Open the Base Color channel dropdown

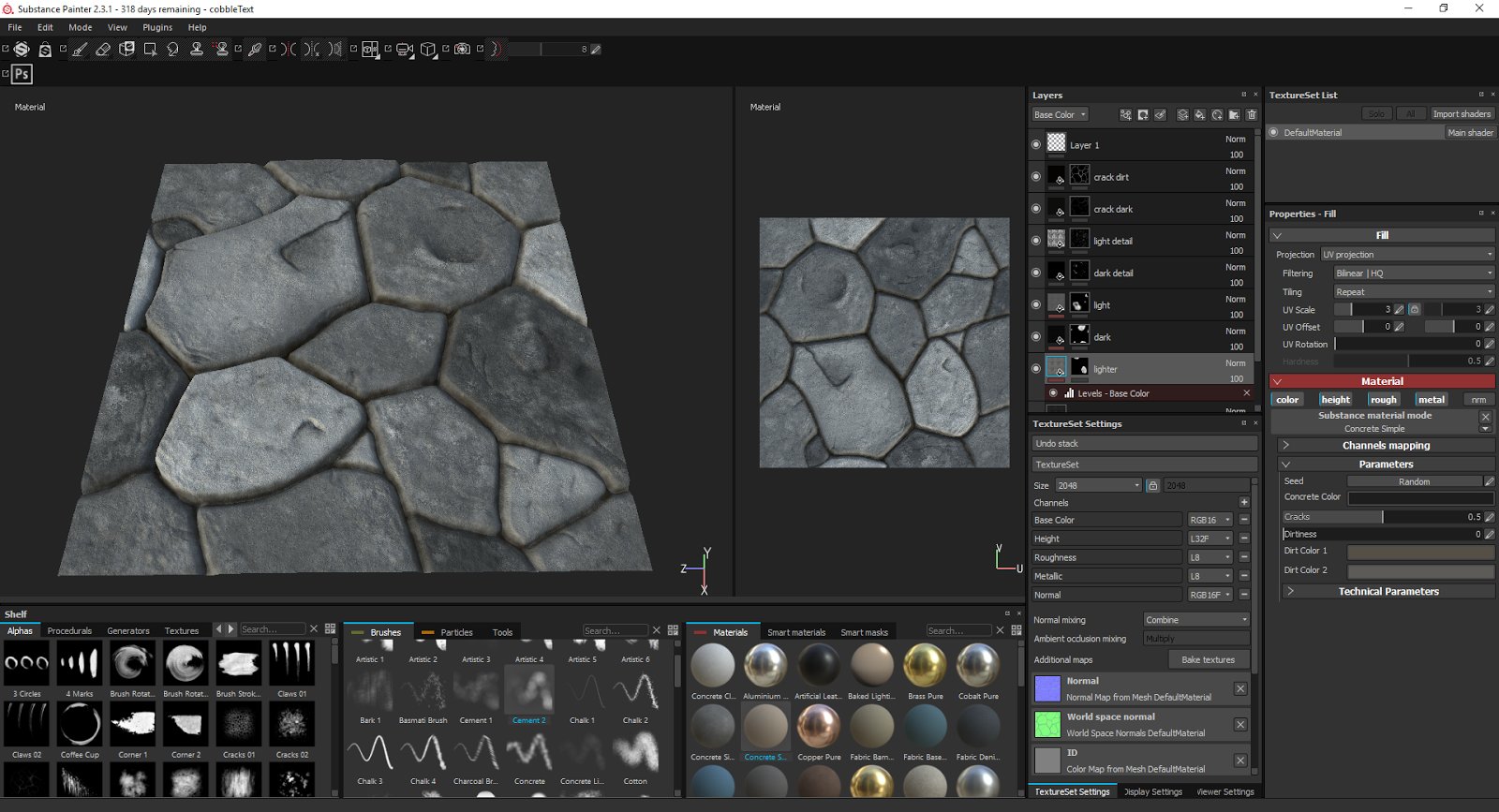click(1061, 115)
